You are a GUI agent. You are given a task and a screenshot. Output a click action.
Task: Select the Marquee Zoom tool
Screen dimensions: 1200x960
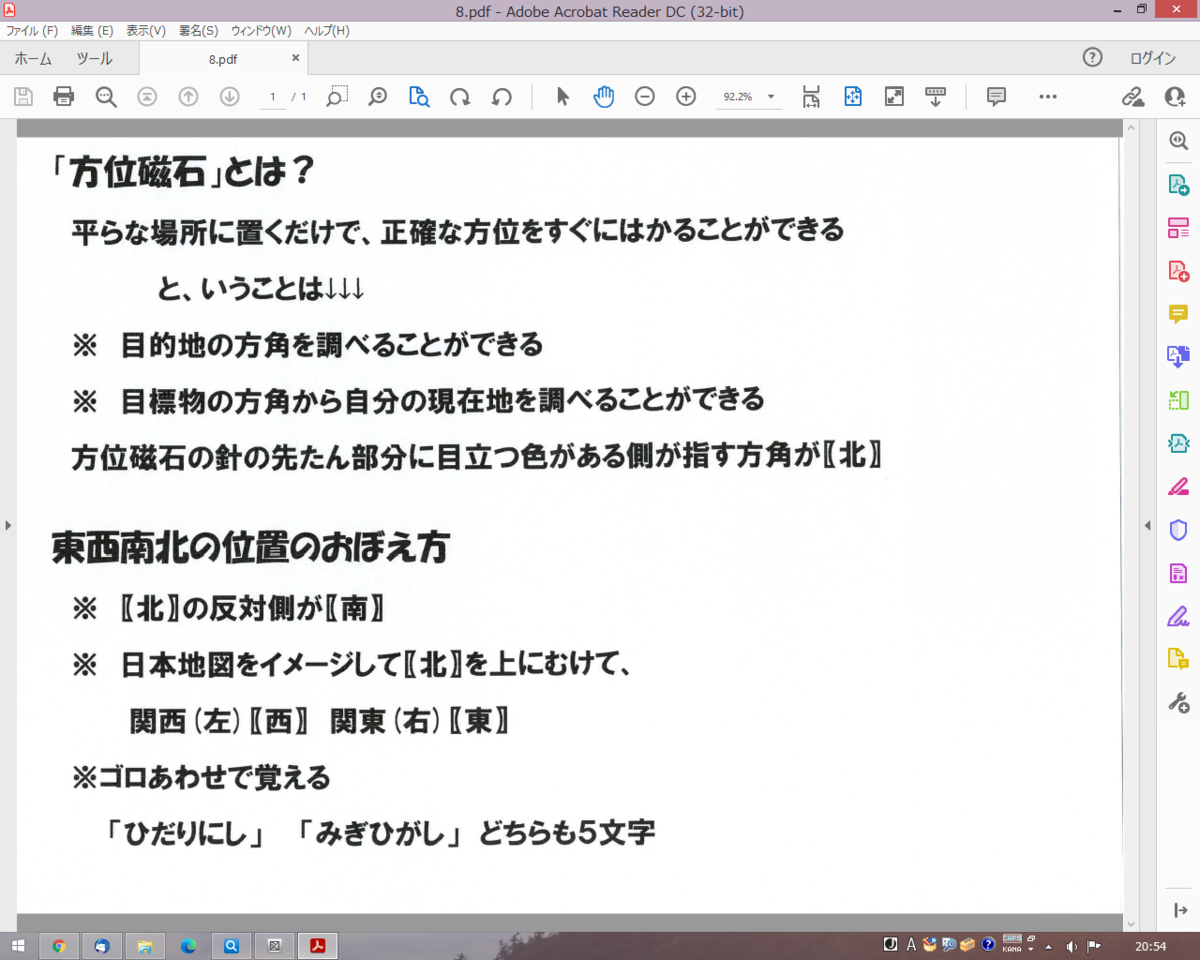pos(337,96)
